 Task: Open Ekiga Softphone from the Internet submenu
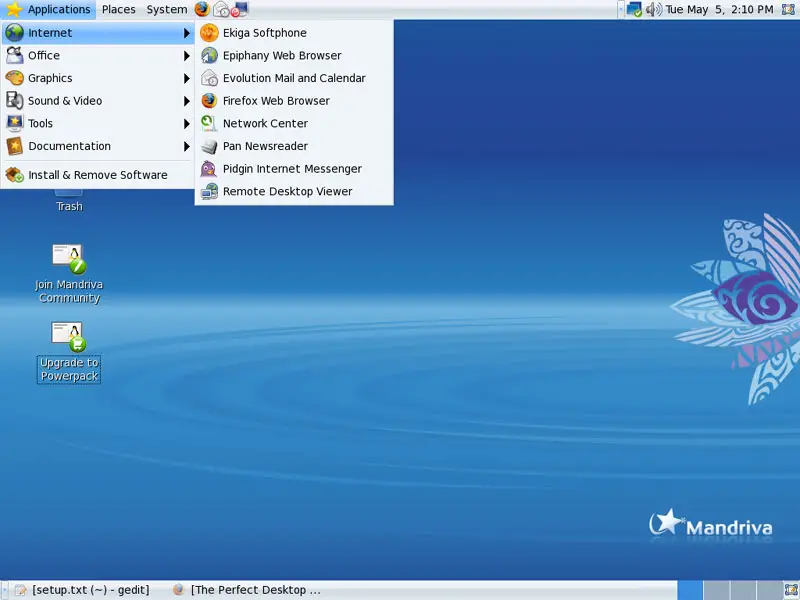(294, 33)
